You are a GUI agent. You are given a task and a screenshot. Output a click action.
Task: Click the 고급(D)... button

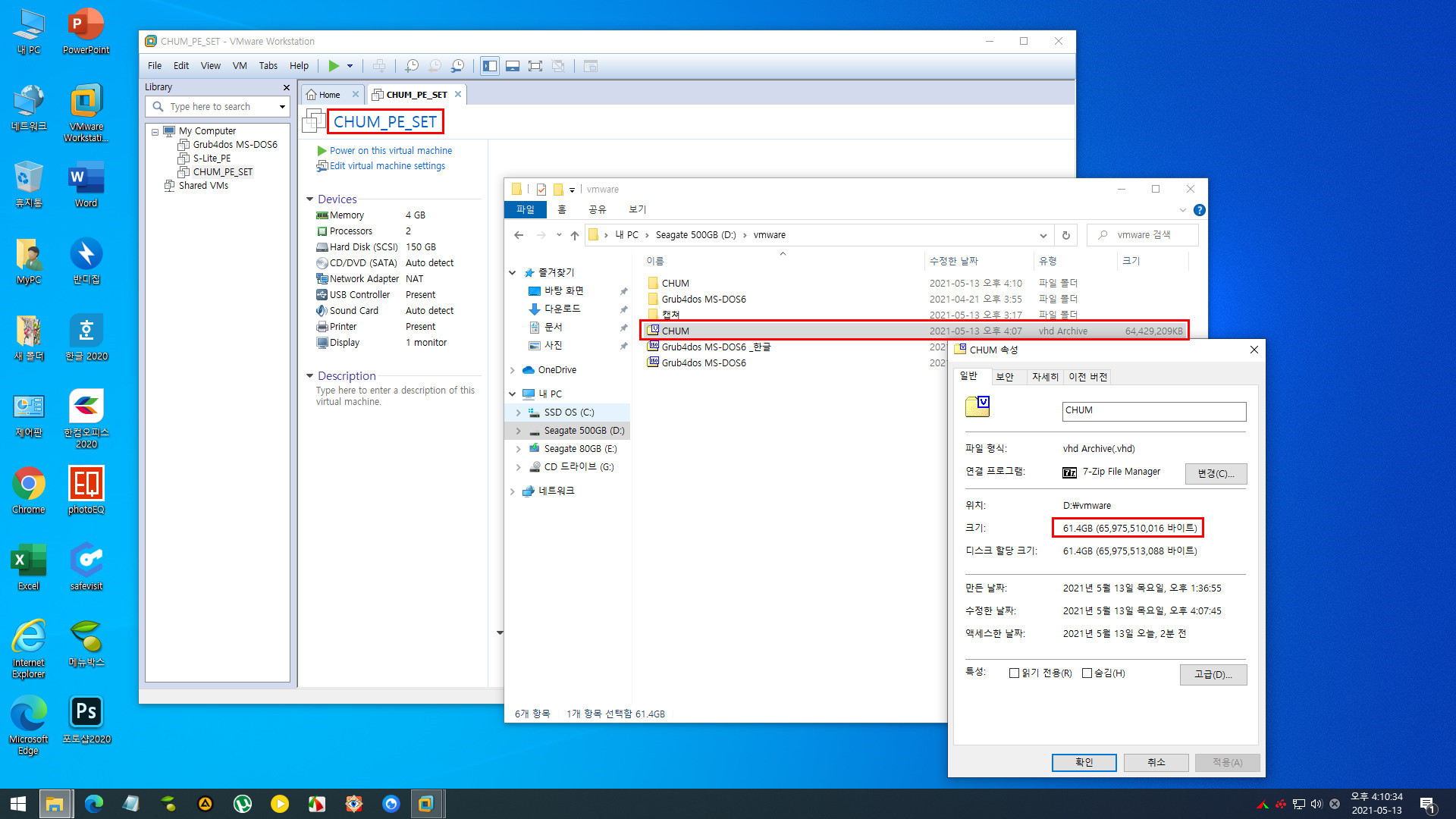[1213, 674]
